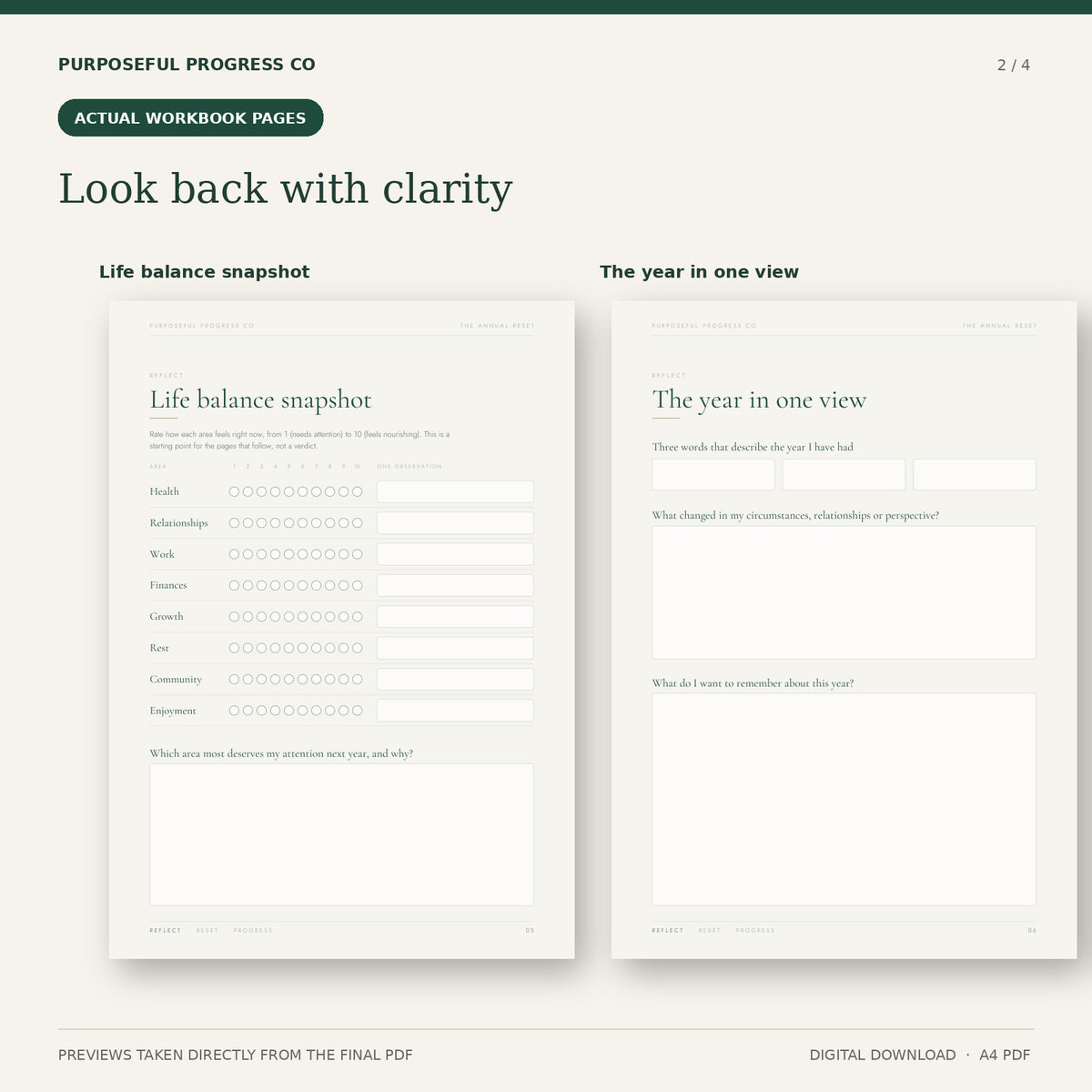The height and width of the screenshot is (1092, 1092).
Task: Click the 'ONE OBSERVATION' column header
Action: (409, 467)
